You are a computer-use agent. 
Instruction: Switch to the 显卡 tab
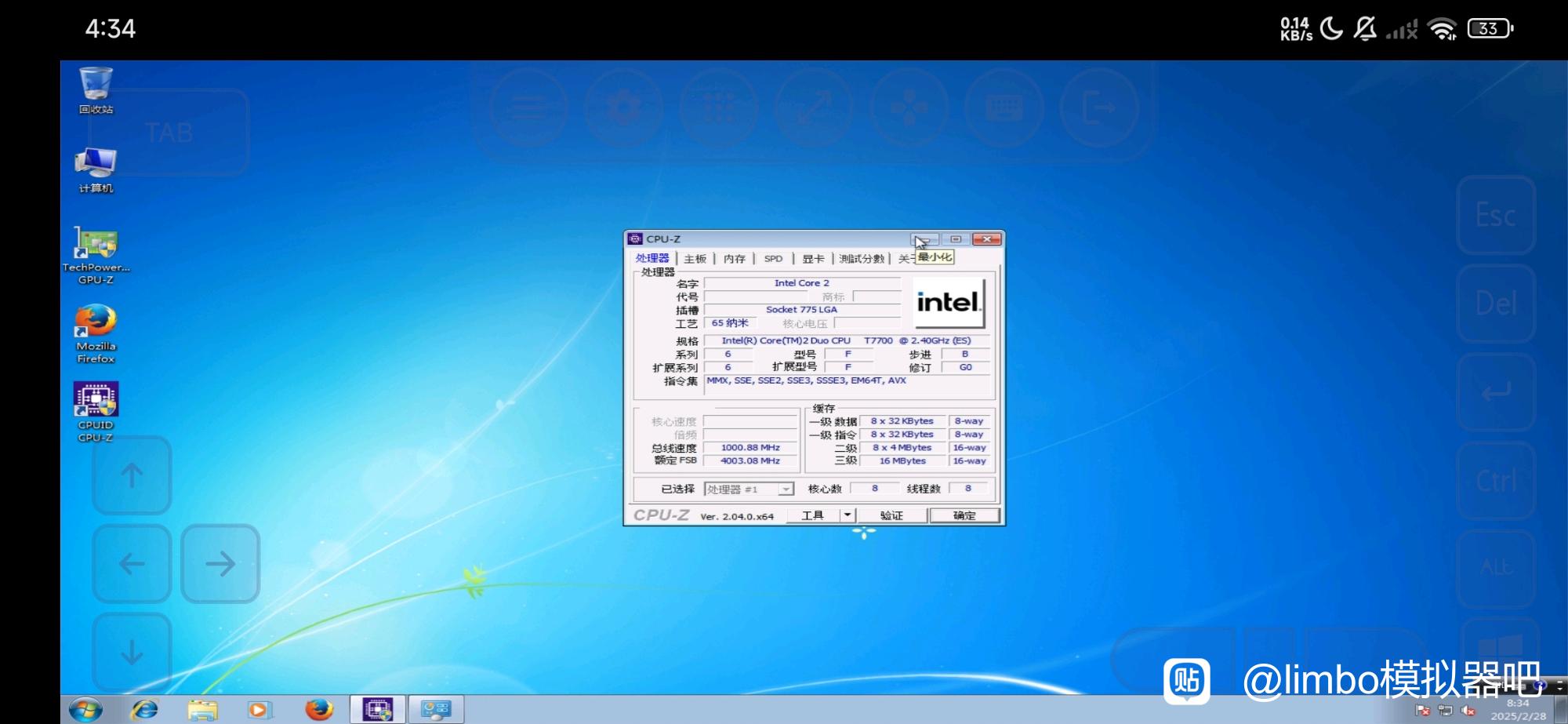813,259
